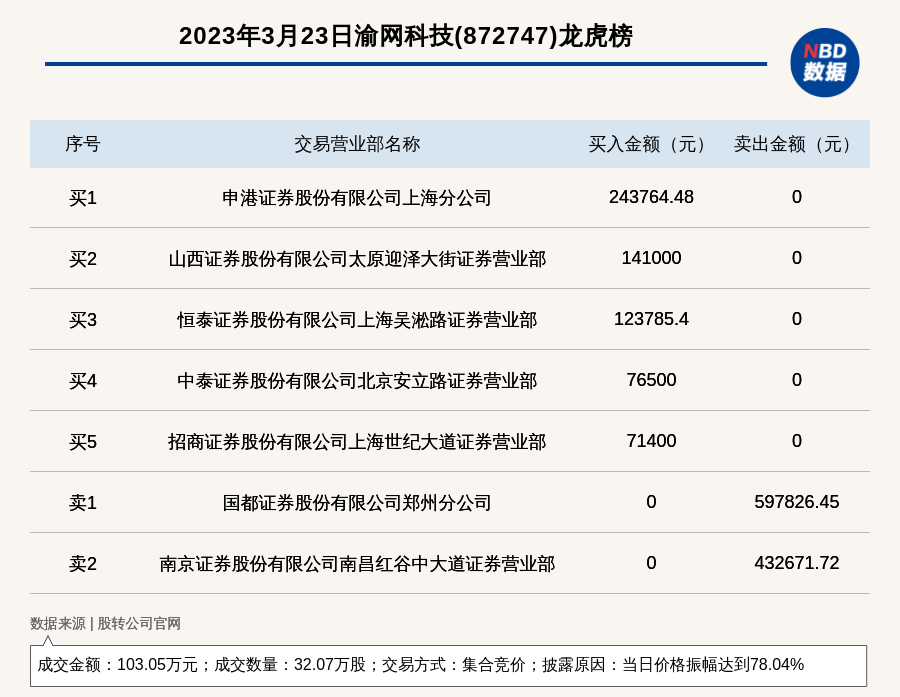Click the value 597826.45
This screenshot has width=900, height=697.
click(x=796, y=502)
